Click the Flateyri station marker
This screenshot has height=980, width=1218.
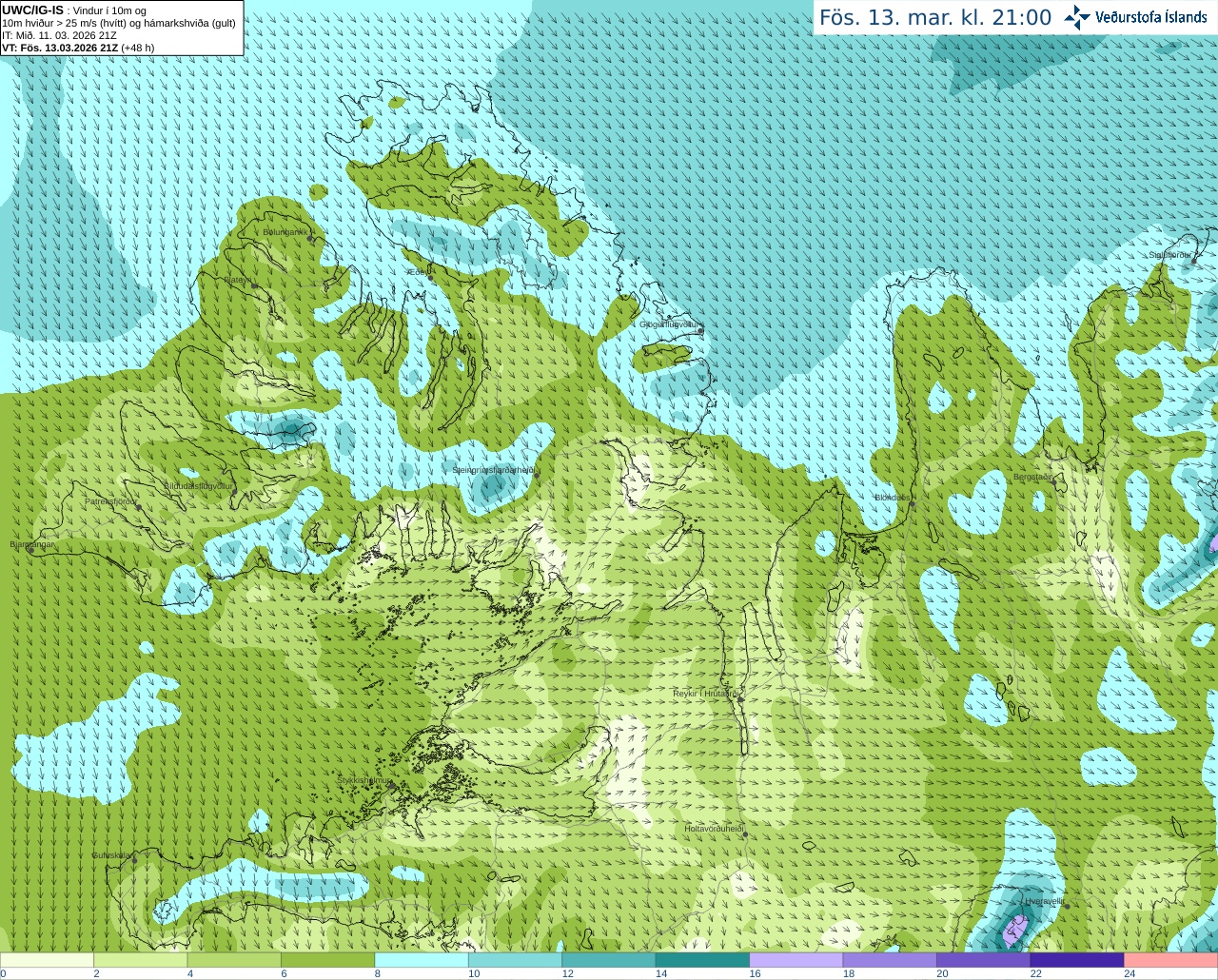254,285
